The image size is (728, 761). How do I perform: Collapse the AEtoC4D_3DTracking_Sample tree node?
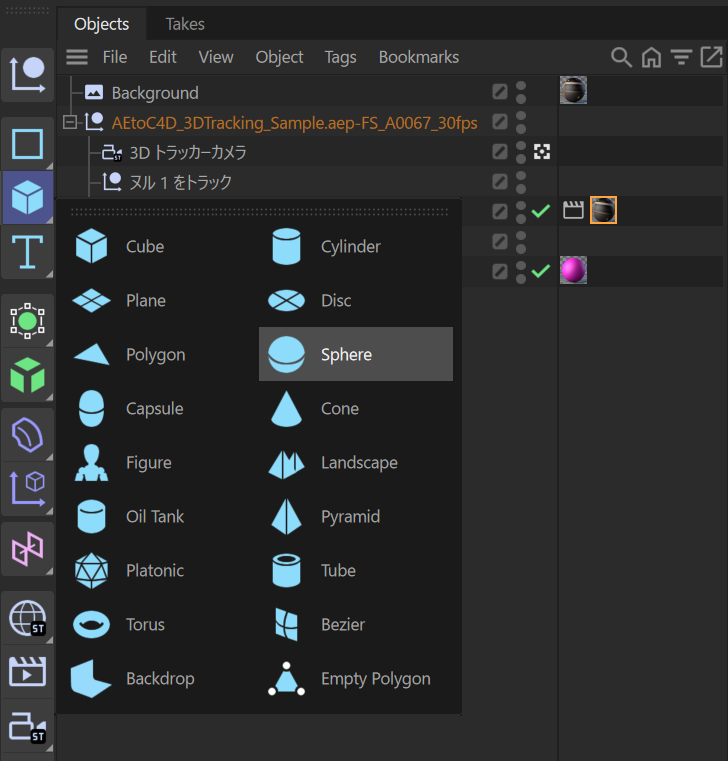(69, 123)
